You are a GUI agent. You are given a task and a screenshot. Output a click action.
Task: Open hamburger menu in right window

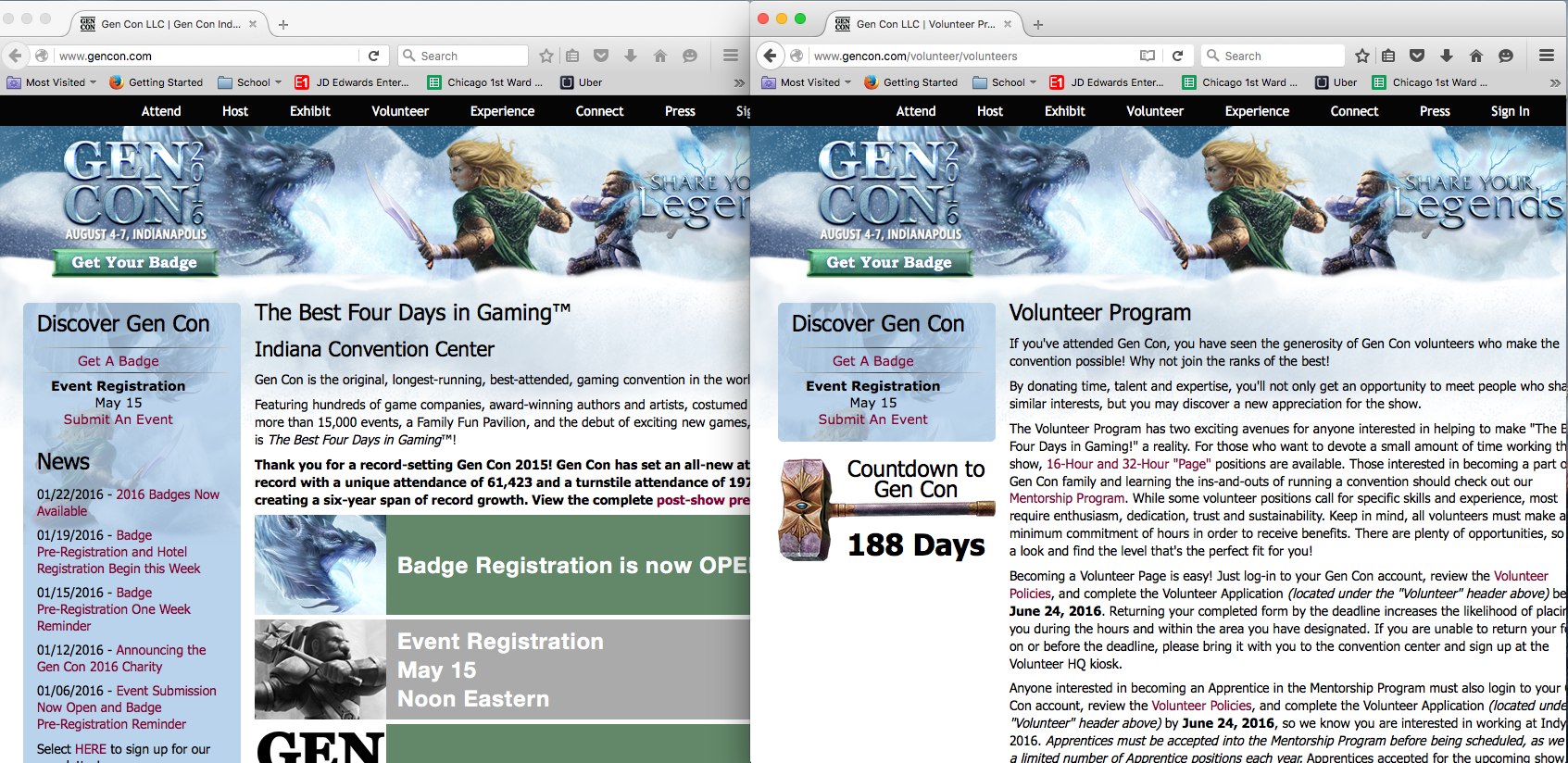[1547, 56]
